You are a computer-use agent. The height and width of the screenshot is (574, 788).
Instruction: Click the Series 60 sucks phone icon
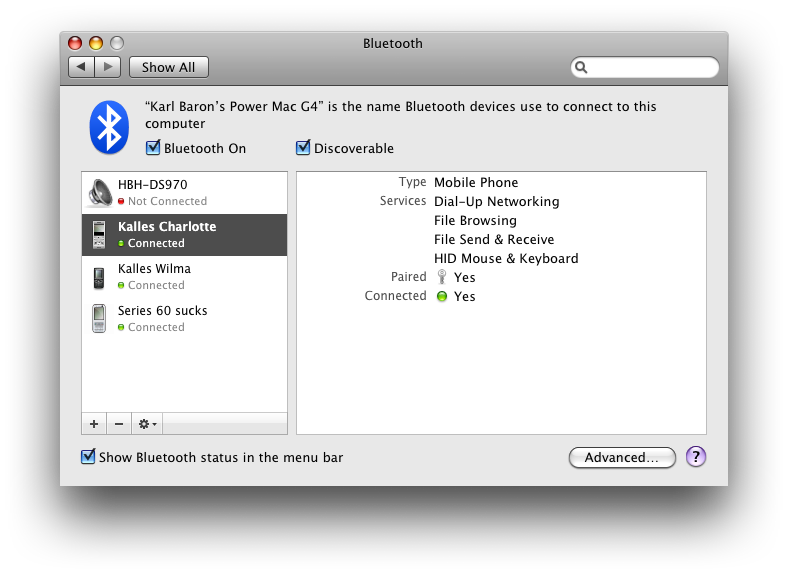click(99, 319)
